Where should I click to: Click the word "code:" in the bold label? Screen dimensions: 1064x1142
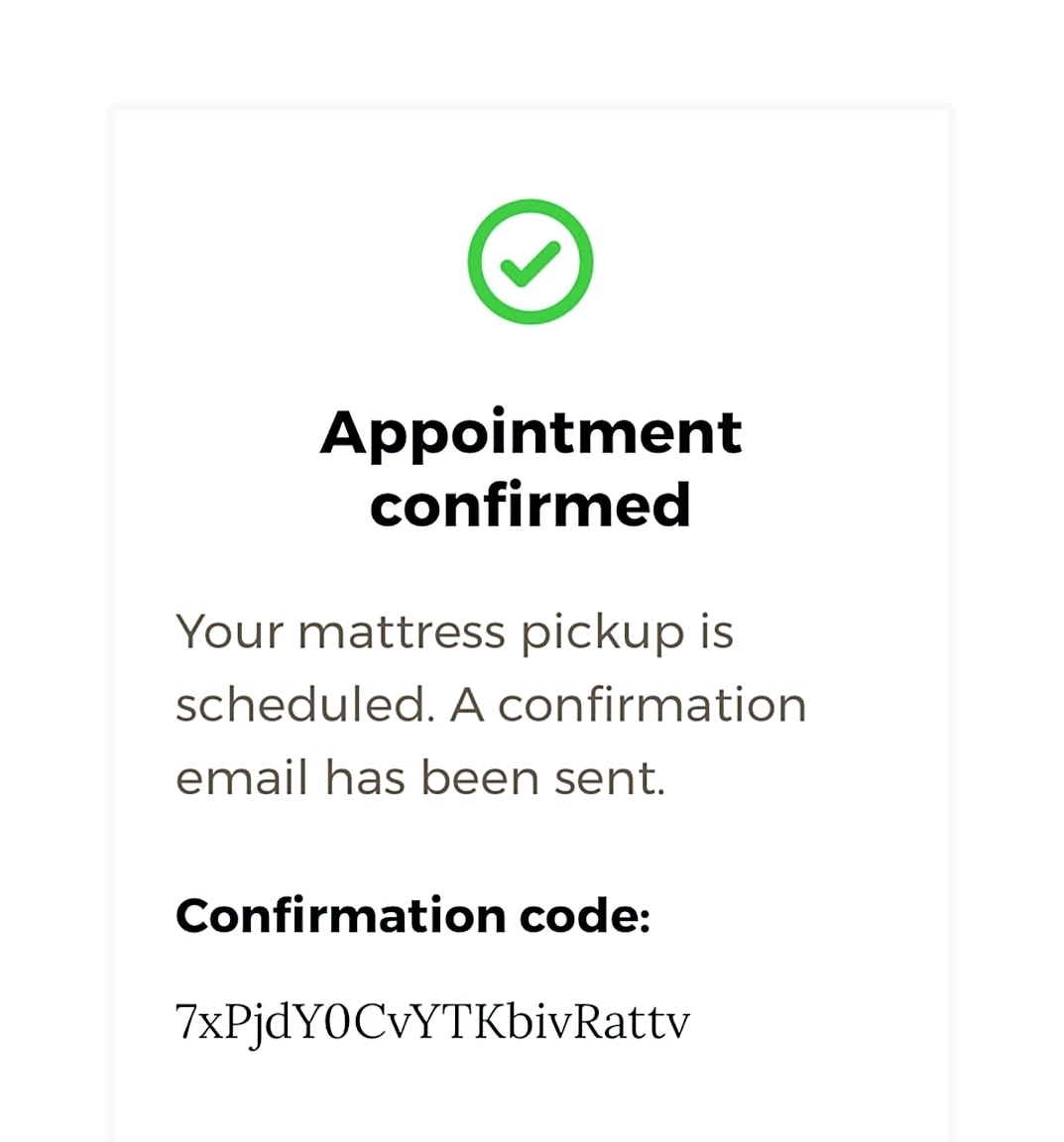point(584,916)
